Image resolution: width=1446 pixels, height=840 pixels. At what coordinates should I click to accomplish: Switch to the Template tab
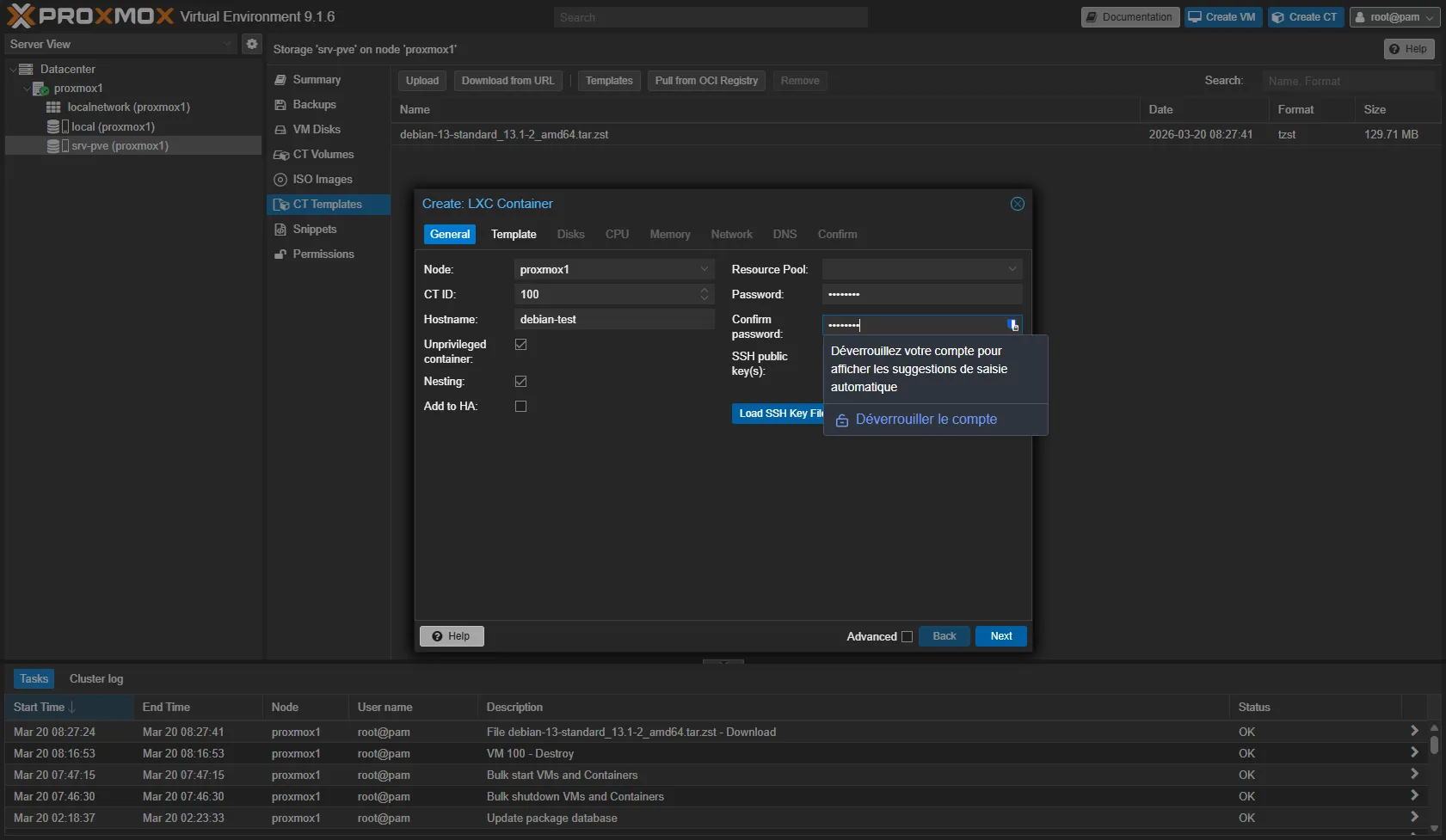[514, 235]
